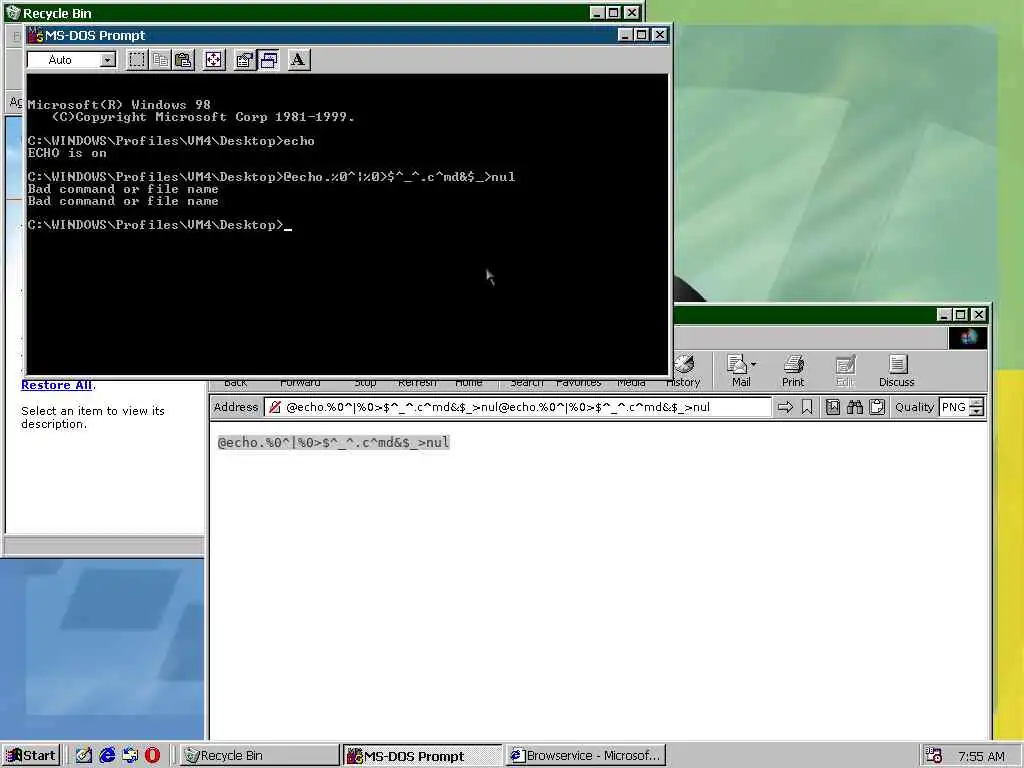Click the Copy icon in MS-DOS Prompt toolbar
1024x768 pixels.
tap(160, 60)
